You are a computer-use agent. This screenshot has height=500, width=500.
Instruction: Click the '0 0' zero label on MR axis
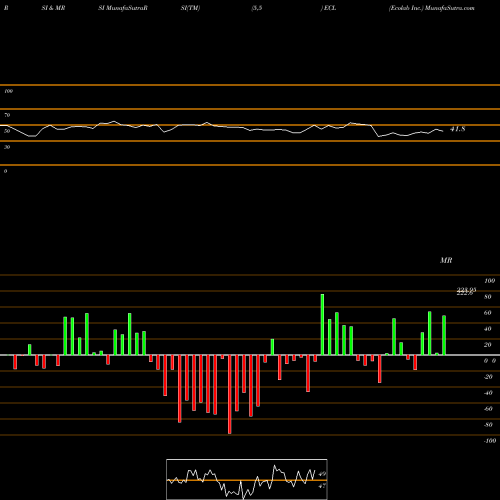click(x=490, y=361)
